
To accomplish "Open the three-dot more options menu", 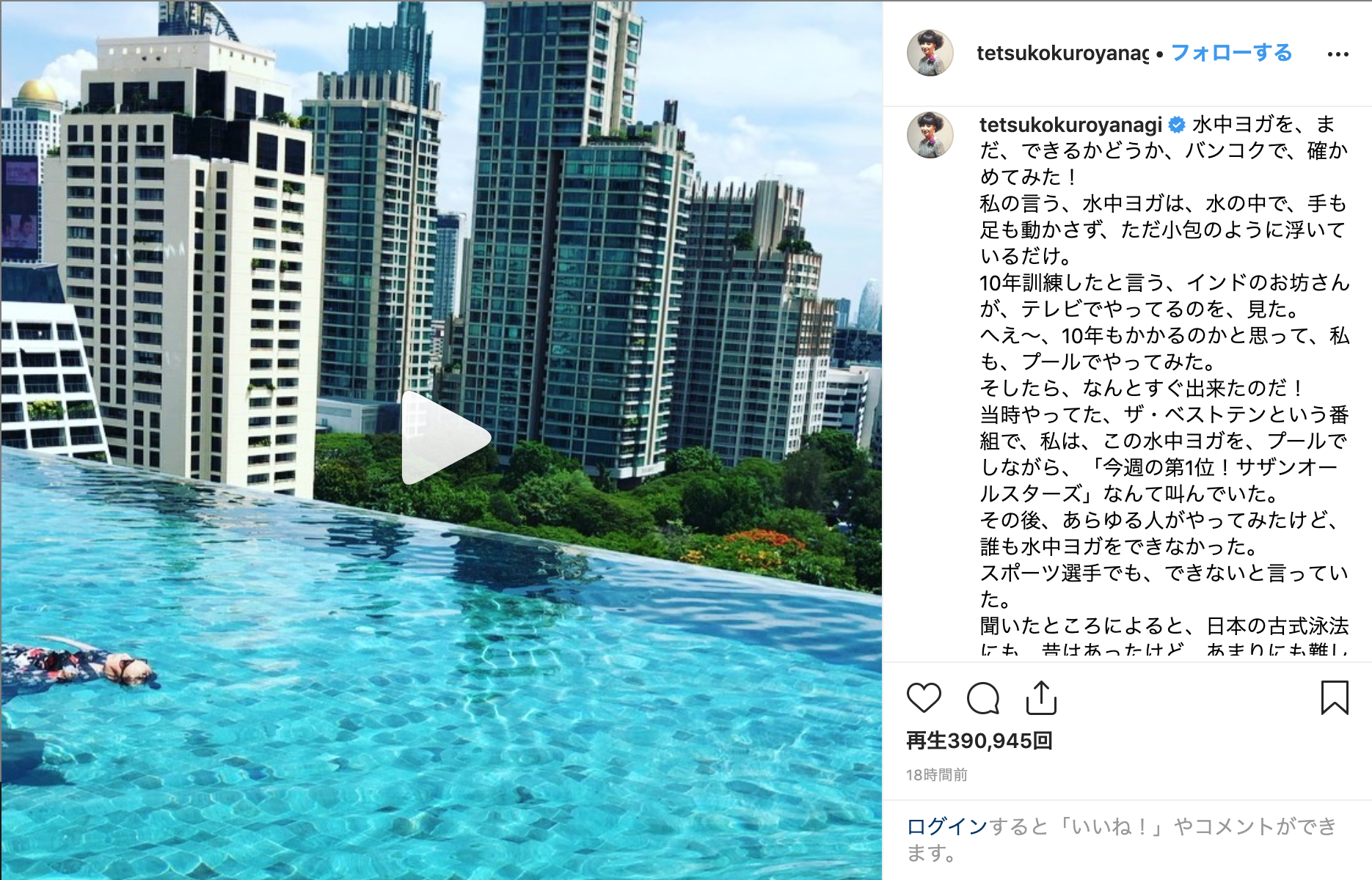I will [1338, 54].
